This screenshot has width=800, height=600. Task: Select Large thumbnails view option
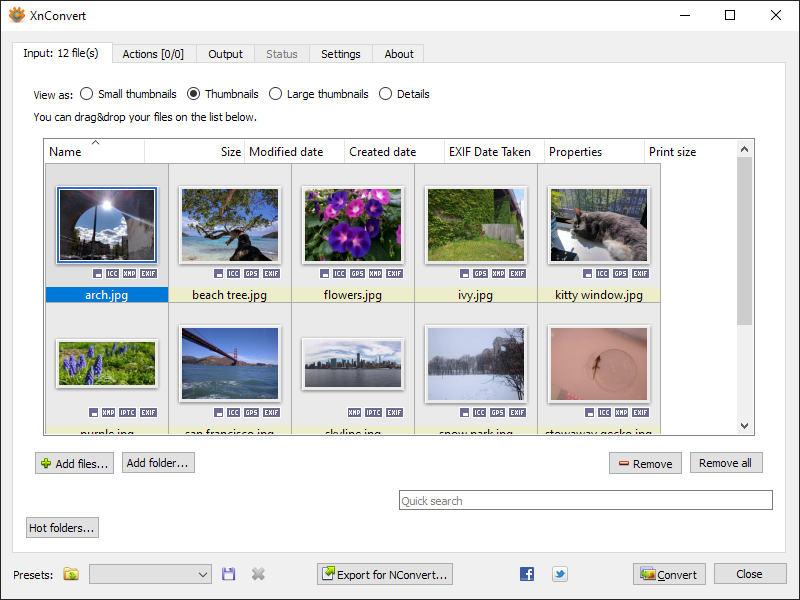pyautogui.click(x=276, y=94)
